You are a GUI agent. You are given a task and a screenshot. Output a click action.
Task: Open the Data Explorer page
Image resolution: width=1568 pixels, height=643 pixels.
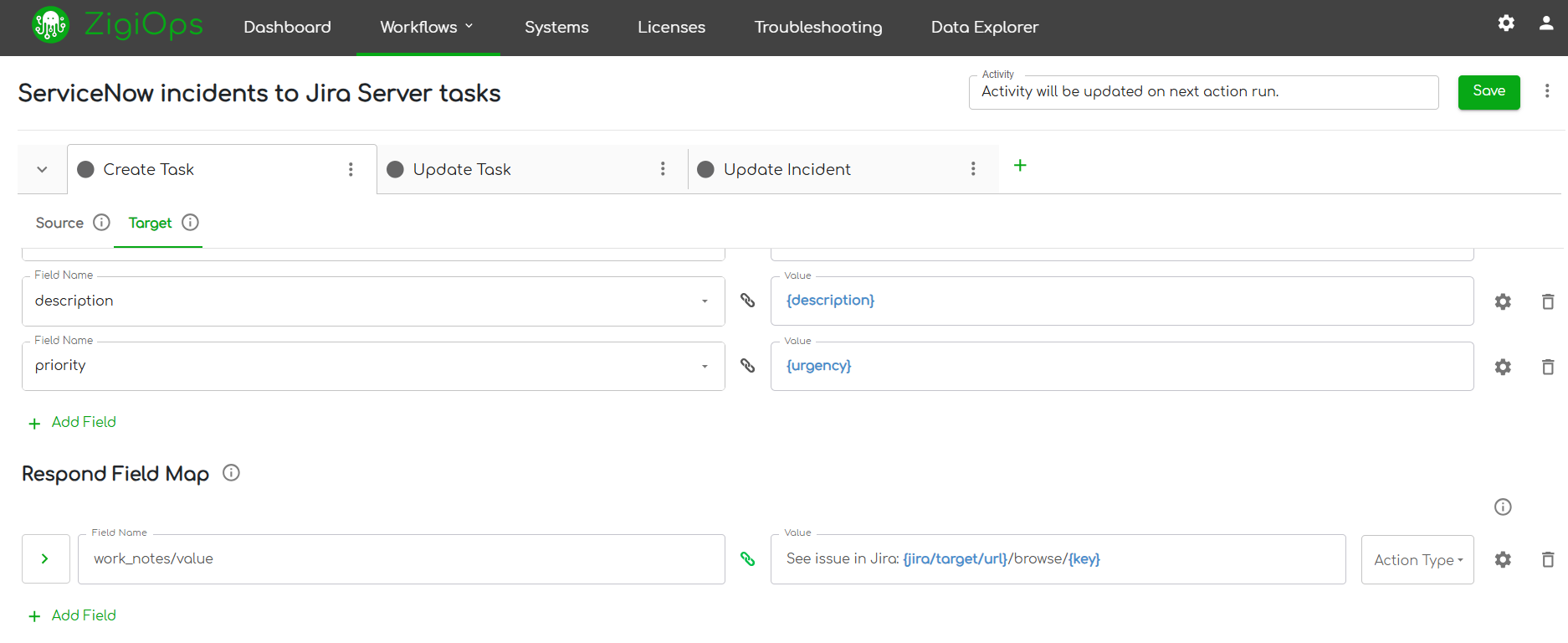[x=985, y=27]
